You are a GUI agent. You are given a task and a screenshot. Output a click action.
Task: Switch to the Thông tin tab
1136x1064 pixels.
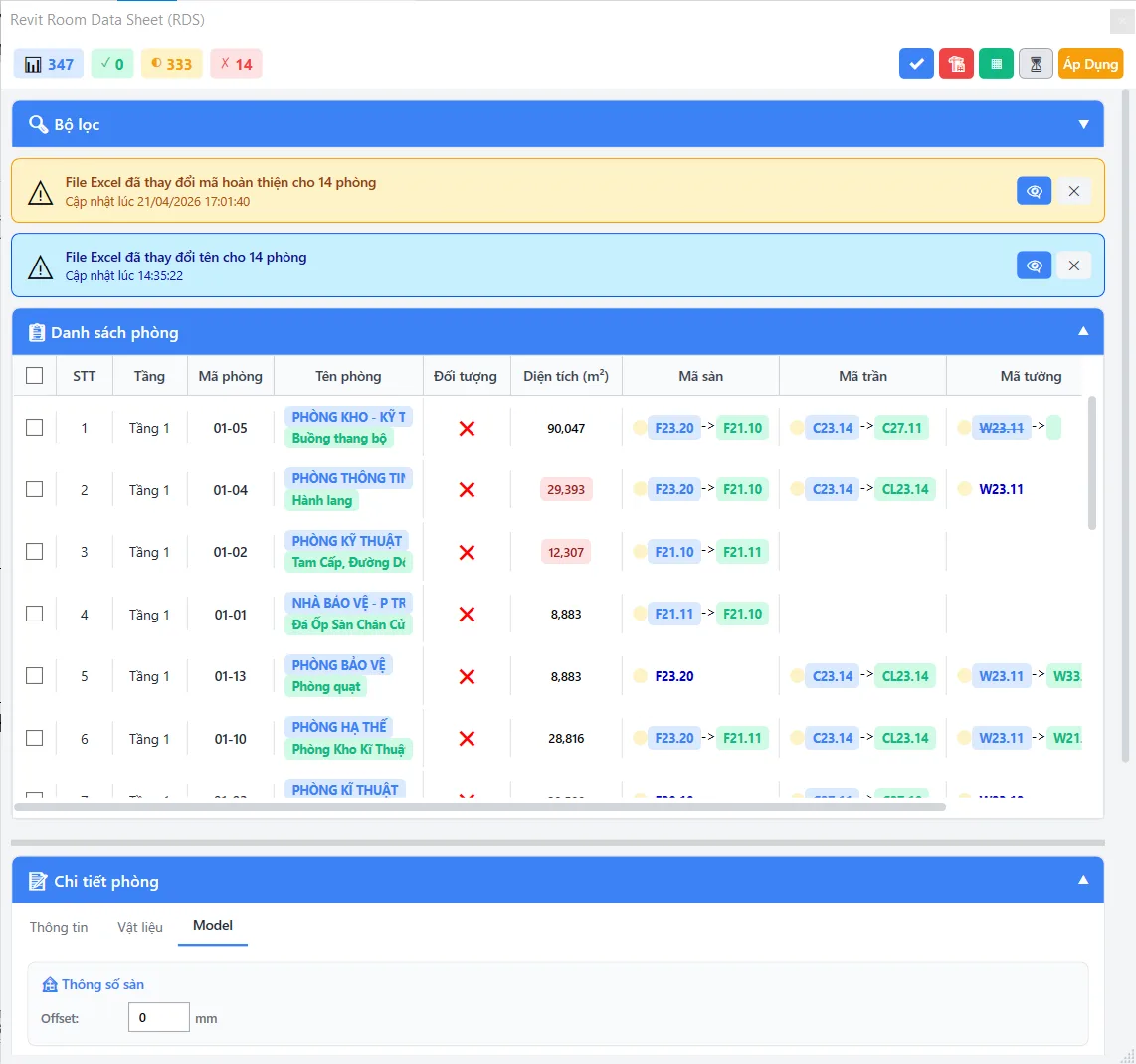click(x=59, y=927)
